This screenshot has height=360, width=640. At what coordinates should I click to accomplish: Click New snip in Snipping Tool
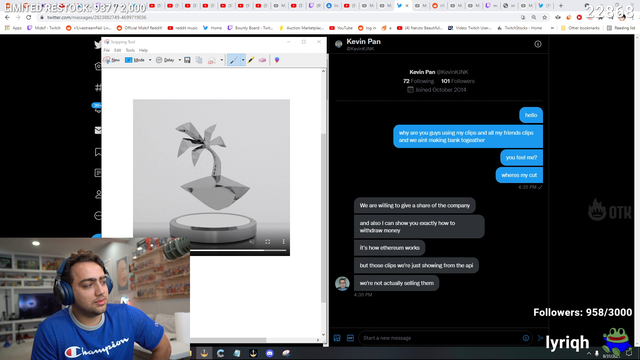point(112,60)
